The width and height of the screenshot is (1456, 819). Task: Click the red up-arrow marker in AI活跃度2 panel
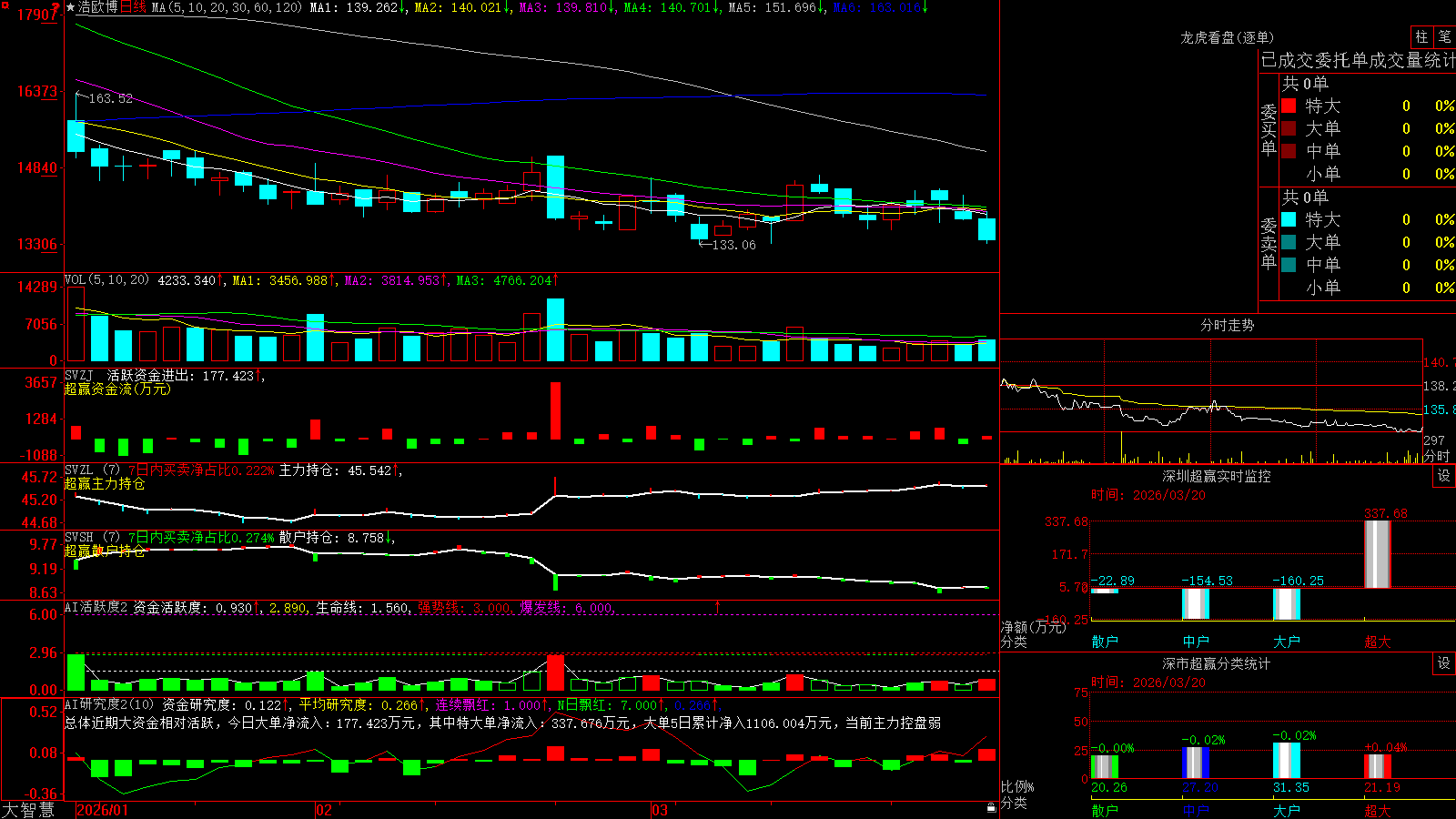coord(718,606)
